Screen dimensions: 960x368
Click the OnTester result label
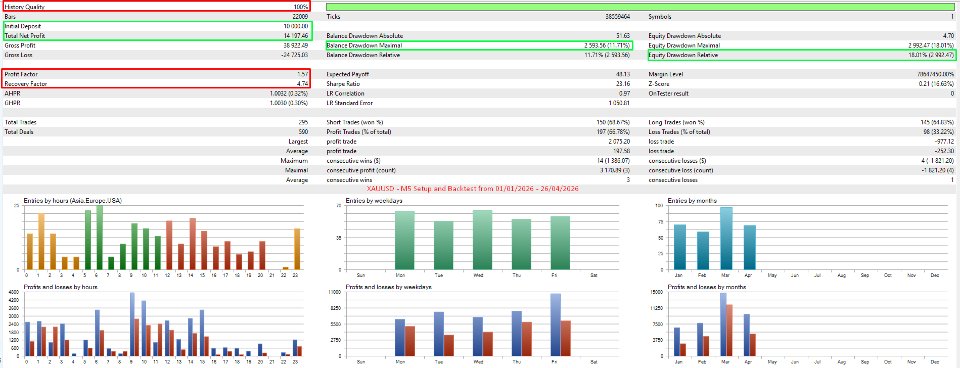[x=669, y=94]
